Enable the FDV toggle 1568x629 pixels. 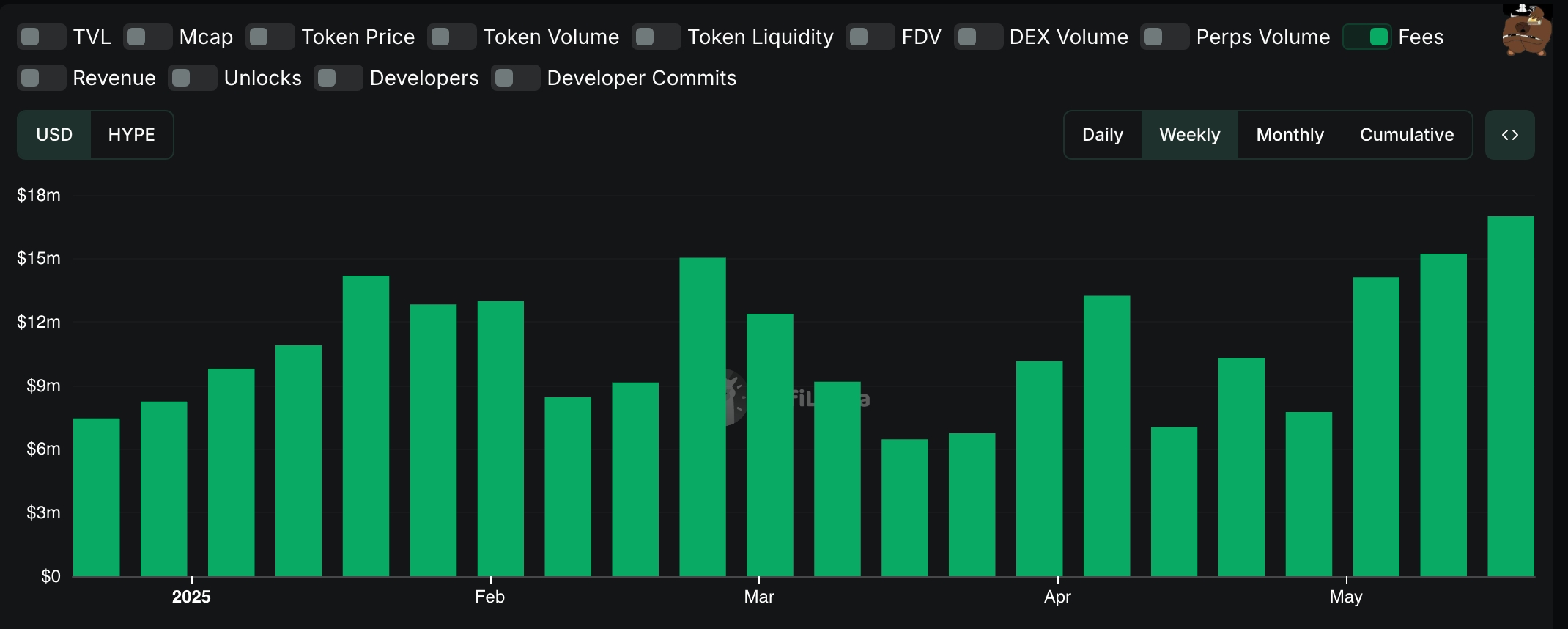(870, 37)
